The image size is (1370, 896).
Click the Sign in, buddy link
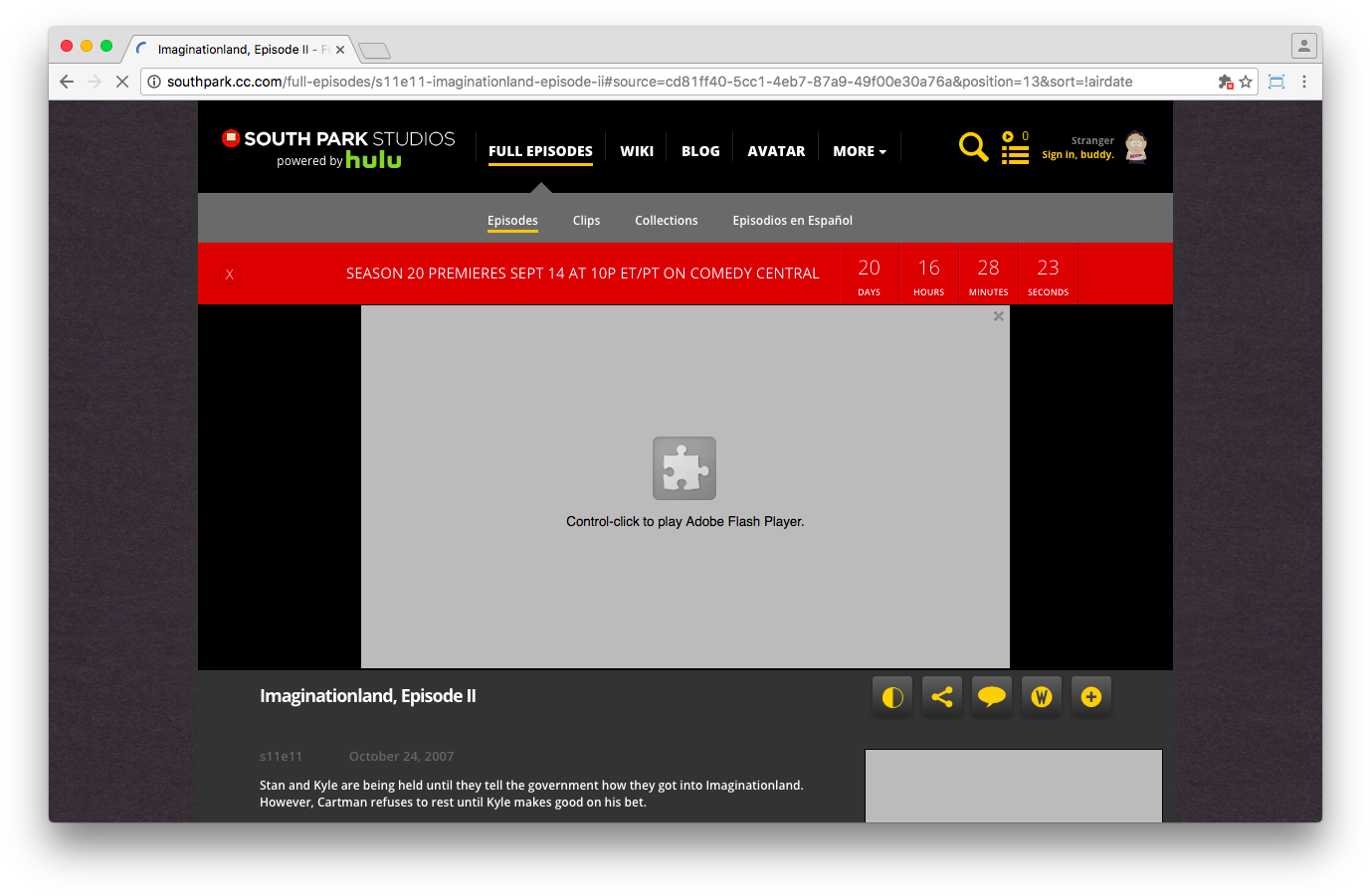(x=1077, y=155)
